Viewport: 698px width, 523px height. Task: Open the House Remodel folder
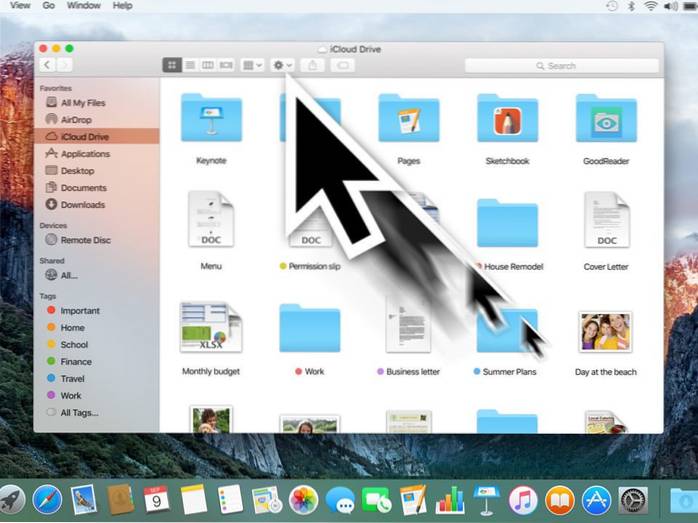coord(507,223)
